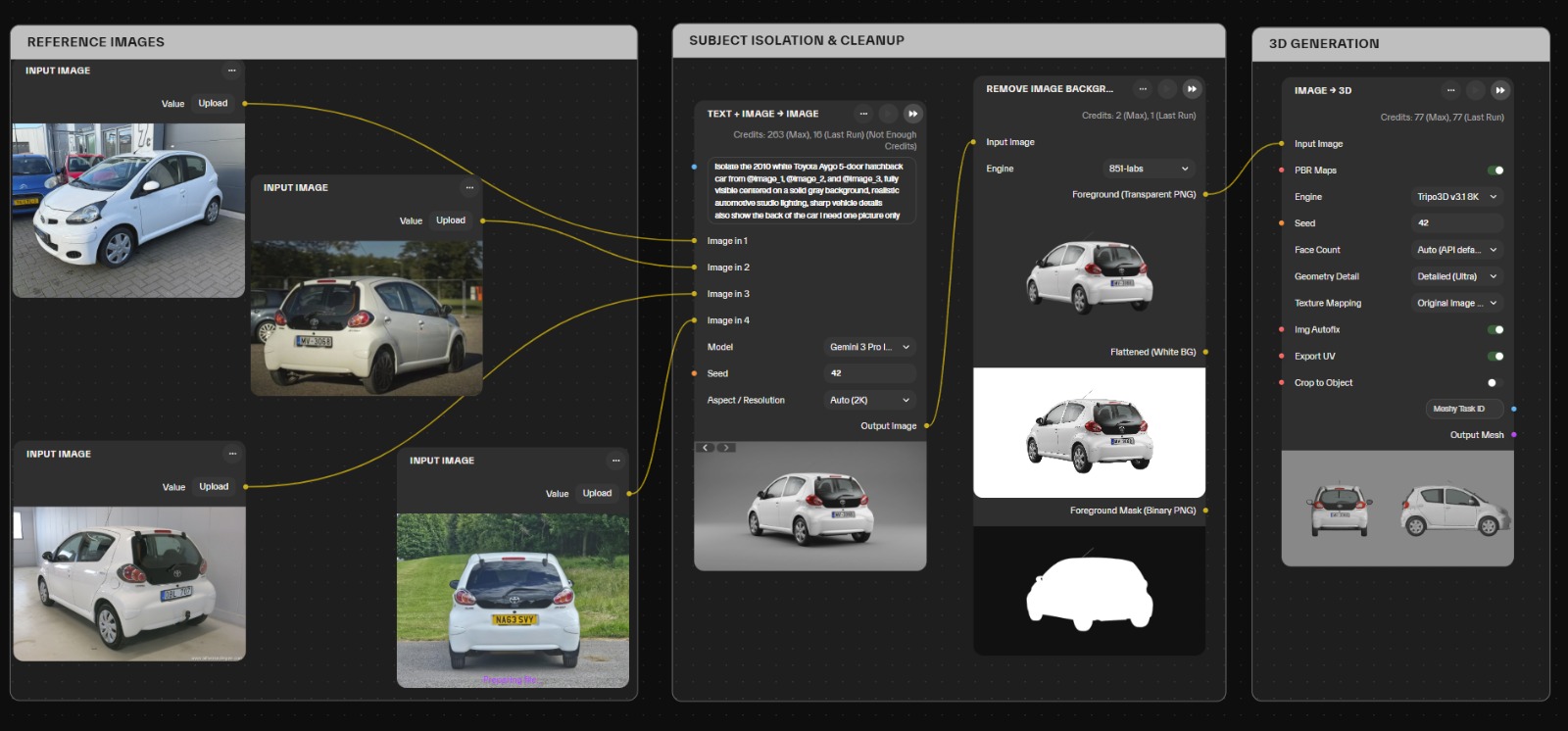Click the SUBJECT ISOLATION & CLEANUP group header
The height and width of the screenshot is (731, 1568).
(949, 40)
